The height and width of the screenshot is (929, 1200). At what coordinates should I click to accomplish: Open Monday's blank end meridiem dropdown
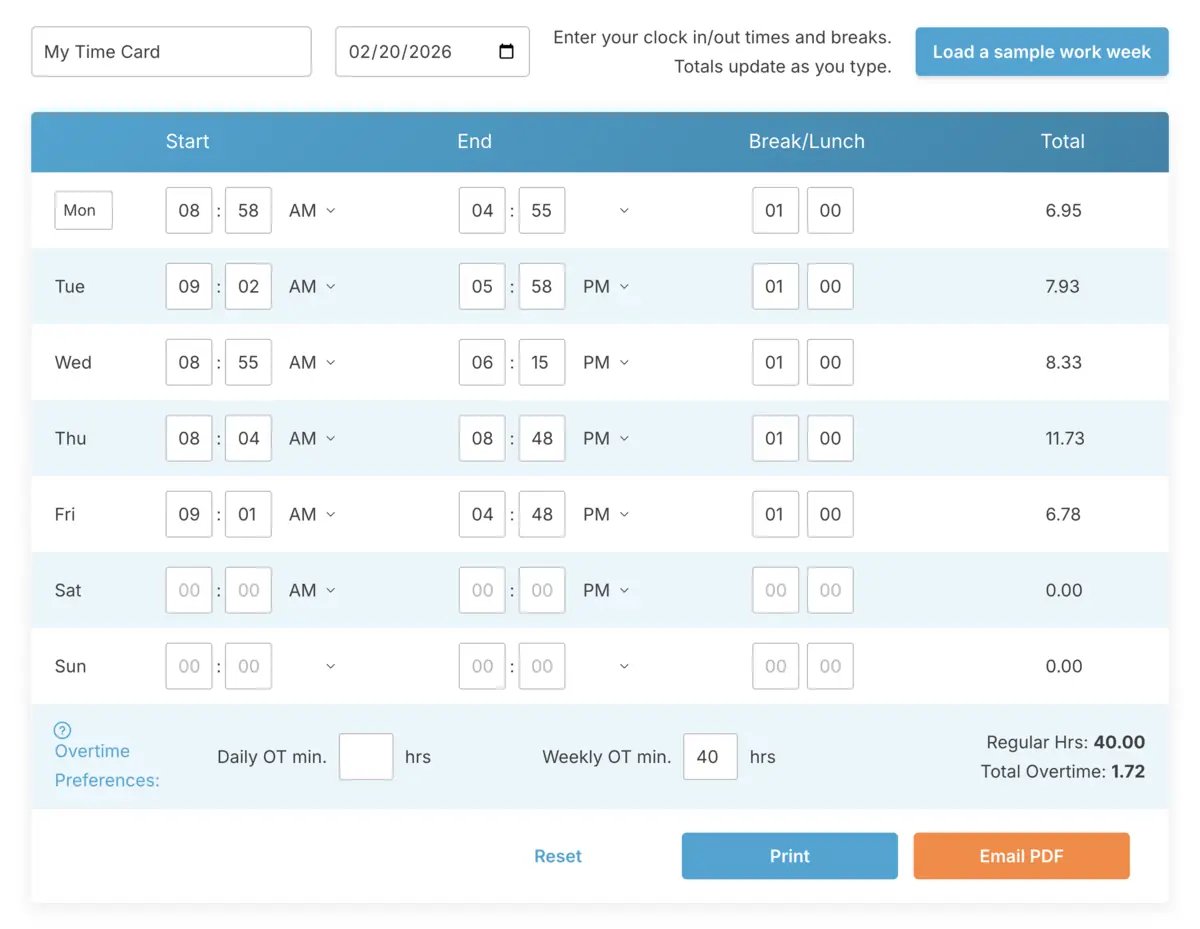click(624, 210)
